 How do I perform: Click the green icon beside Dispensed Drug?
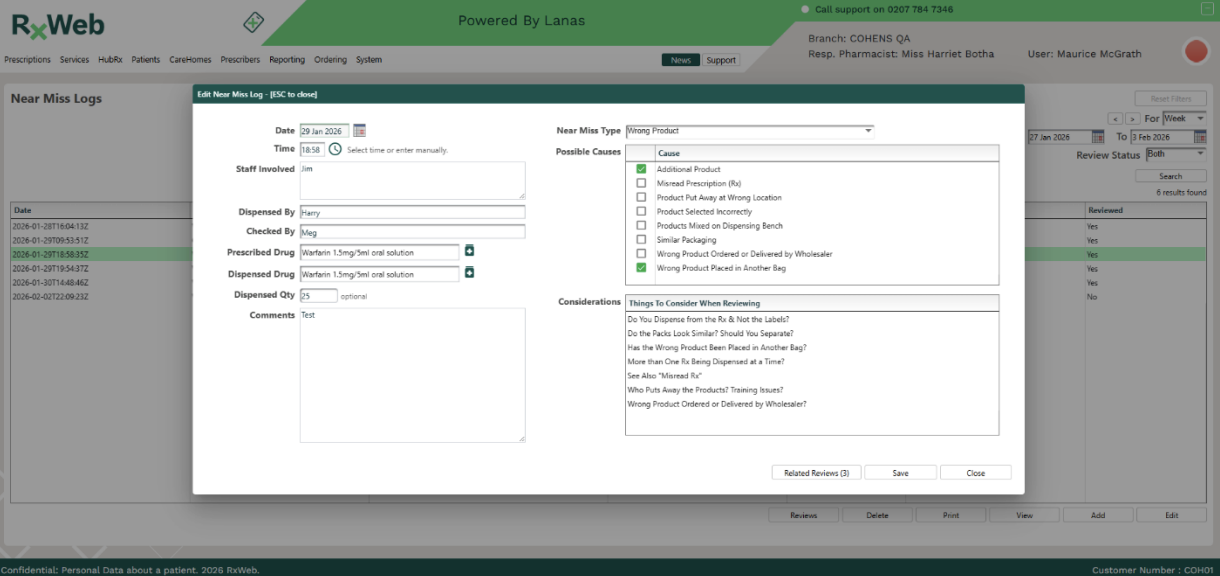pos(469,273)
